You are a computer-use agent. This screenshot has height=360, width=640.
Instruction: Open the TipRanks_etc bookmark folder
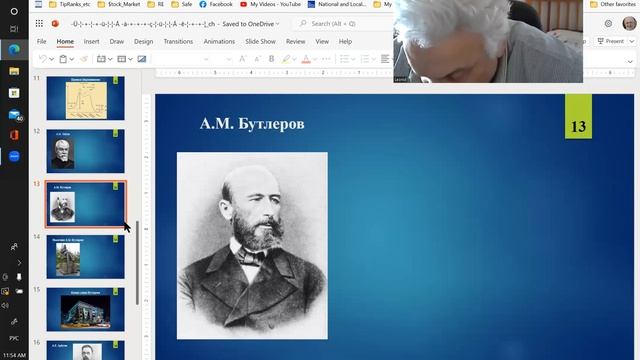coord(70,4)
